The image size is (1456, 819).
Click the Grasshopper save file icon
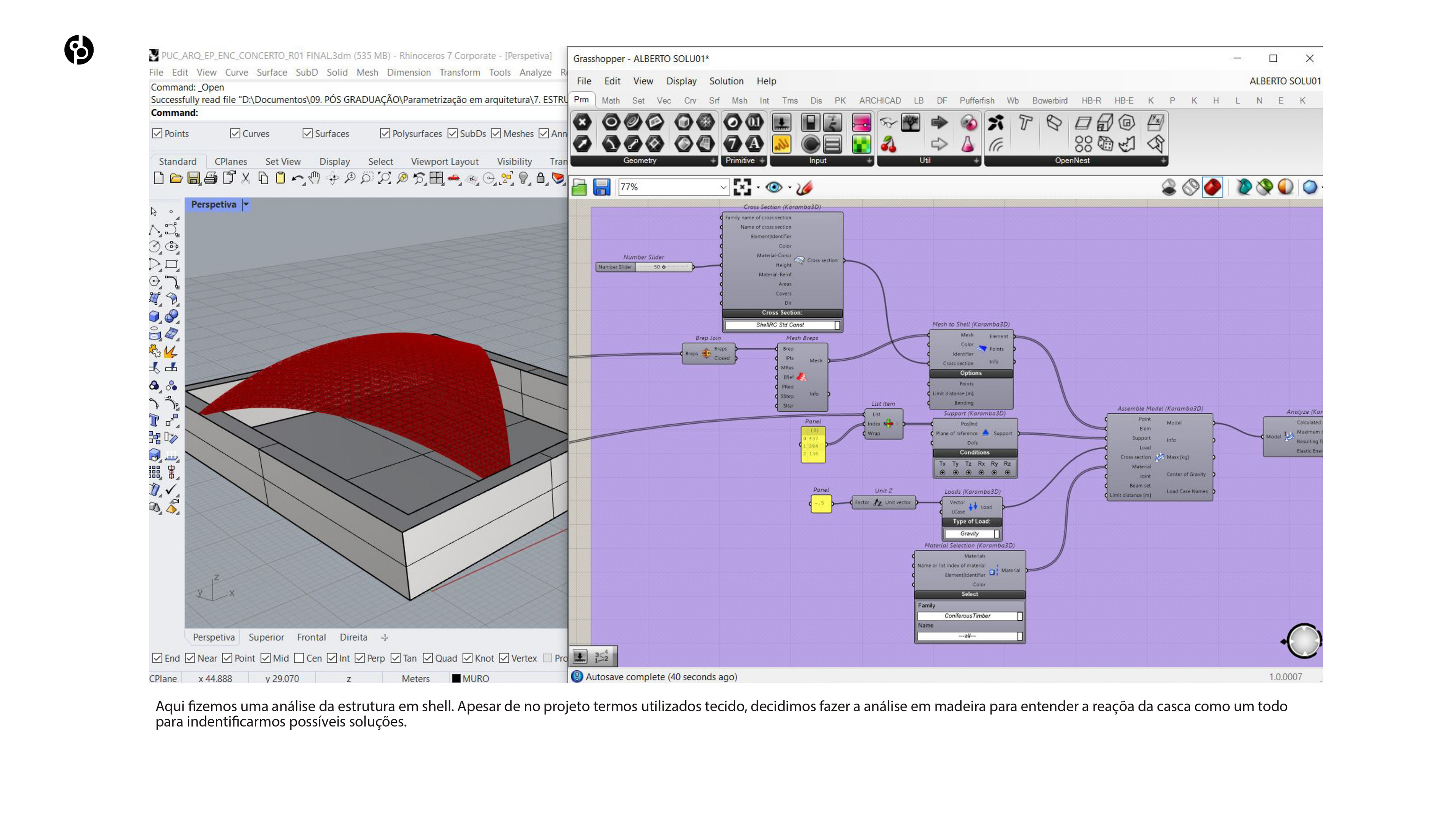pyautogui.click(x=601, y=187)
